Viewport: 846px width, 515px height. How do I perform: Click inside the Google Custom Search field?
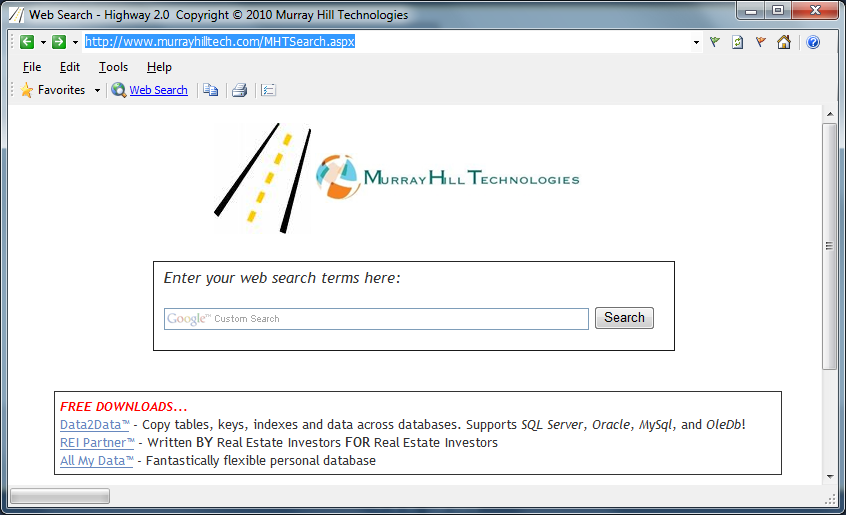(400, 319)
